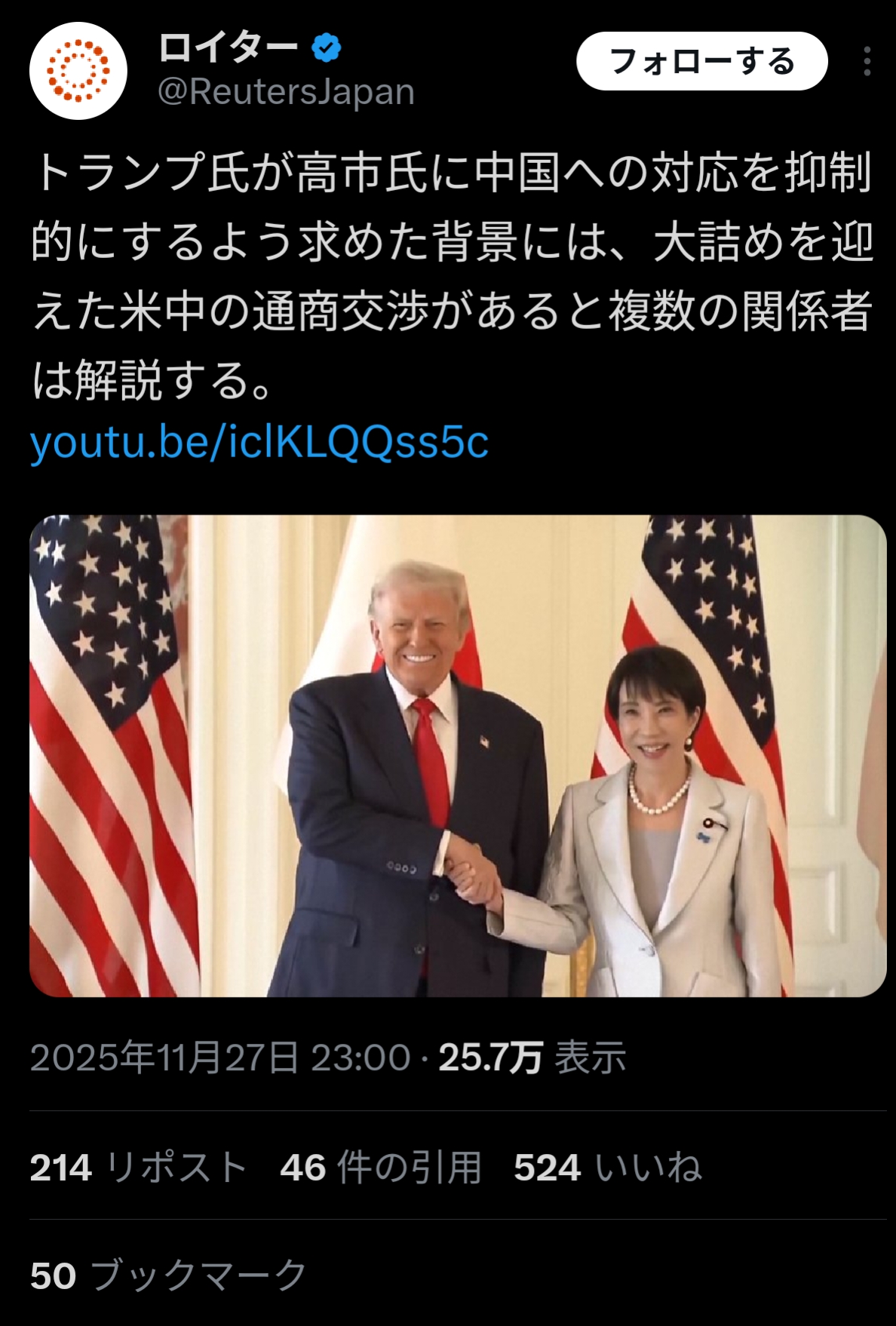
Task: Open the three-dot more options menu
Action: [867, 62]
